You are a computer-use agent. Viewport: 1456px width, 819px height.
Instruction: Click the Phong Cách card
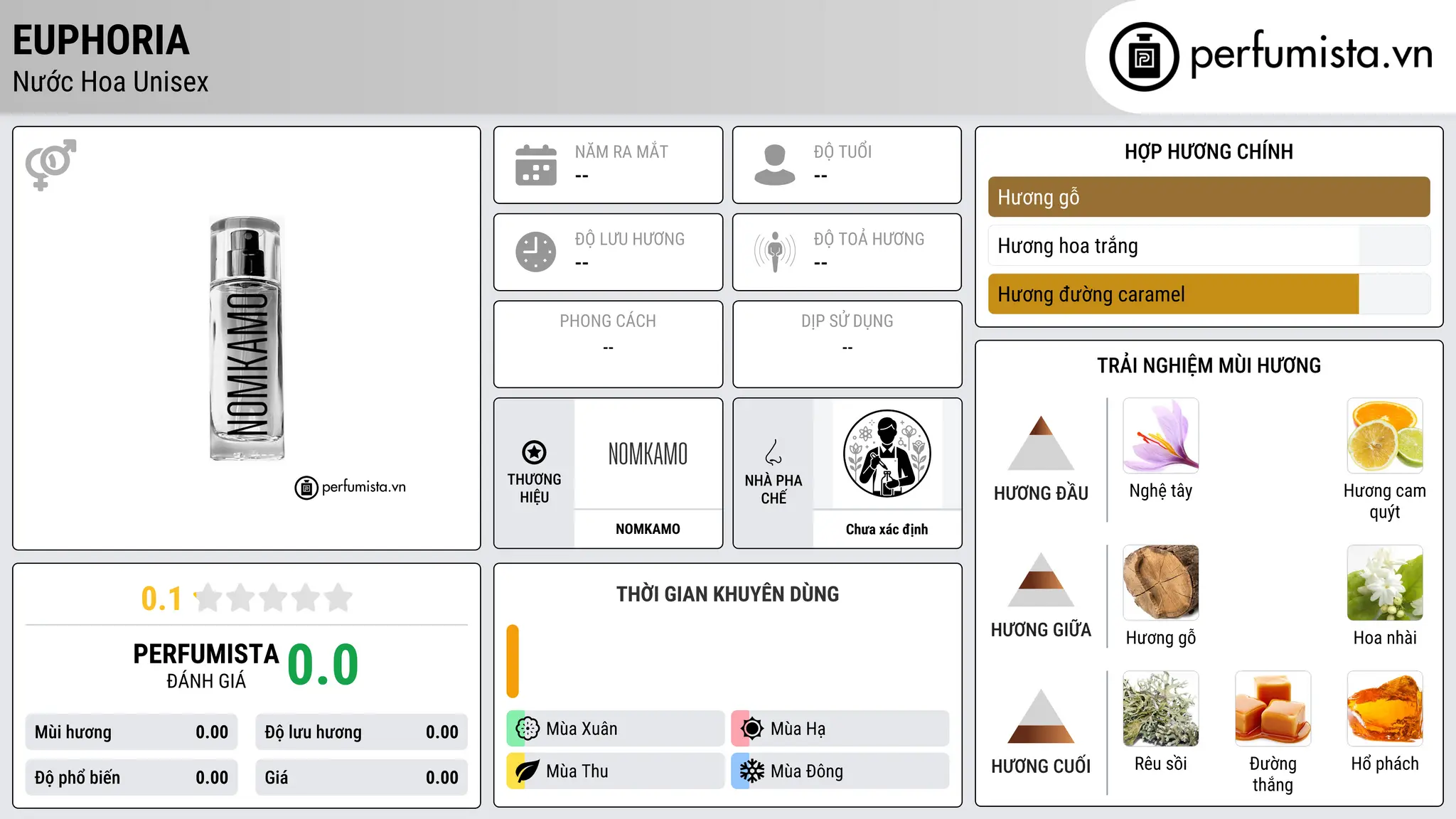pos(608,344)
